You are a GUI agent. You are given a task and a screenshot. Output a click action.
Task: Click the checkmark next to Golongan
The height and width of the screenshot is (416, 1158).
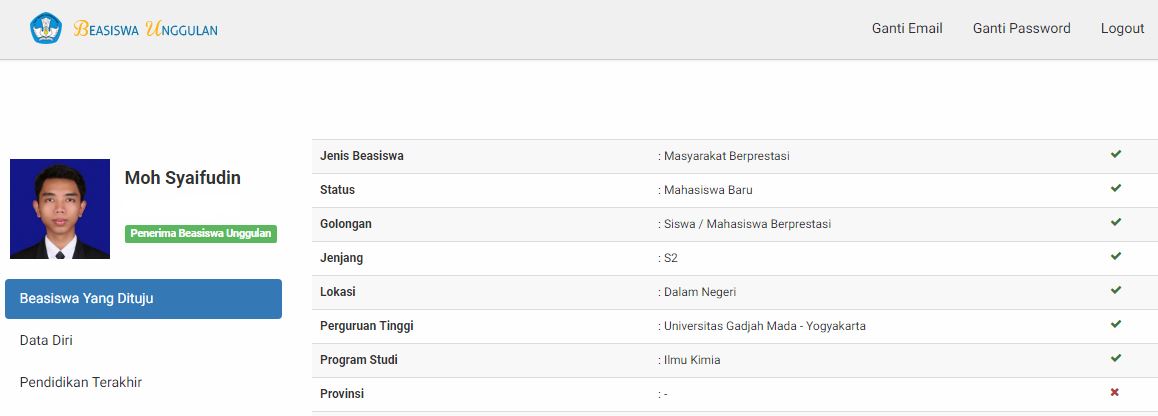[x=1116, y=222]
